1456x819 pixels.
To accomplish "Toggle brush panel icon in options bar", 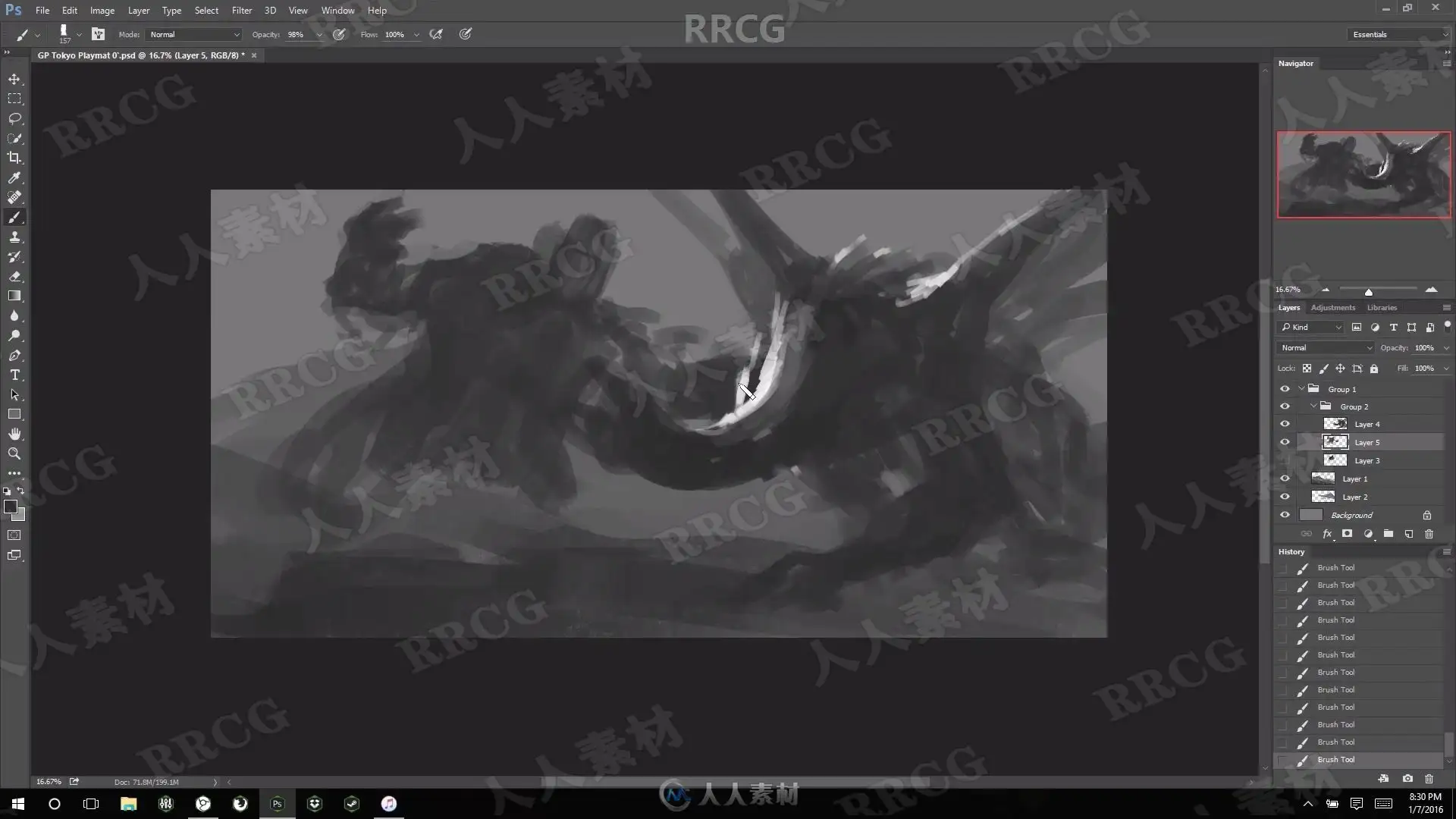I will 98,34.
